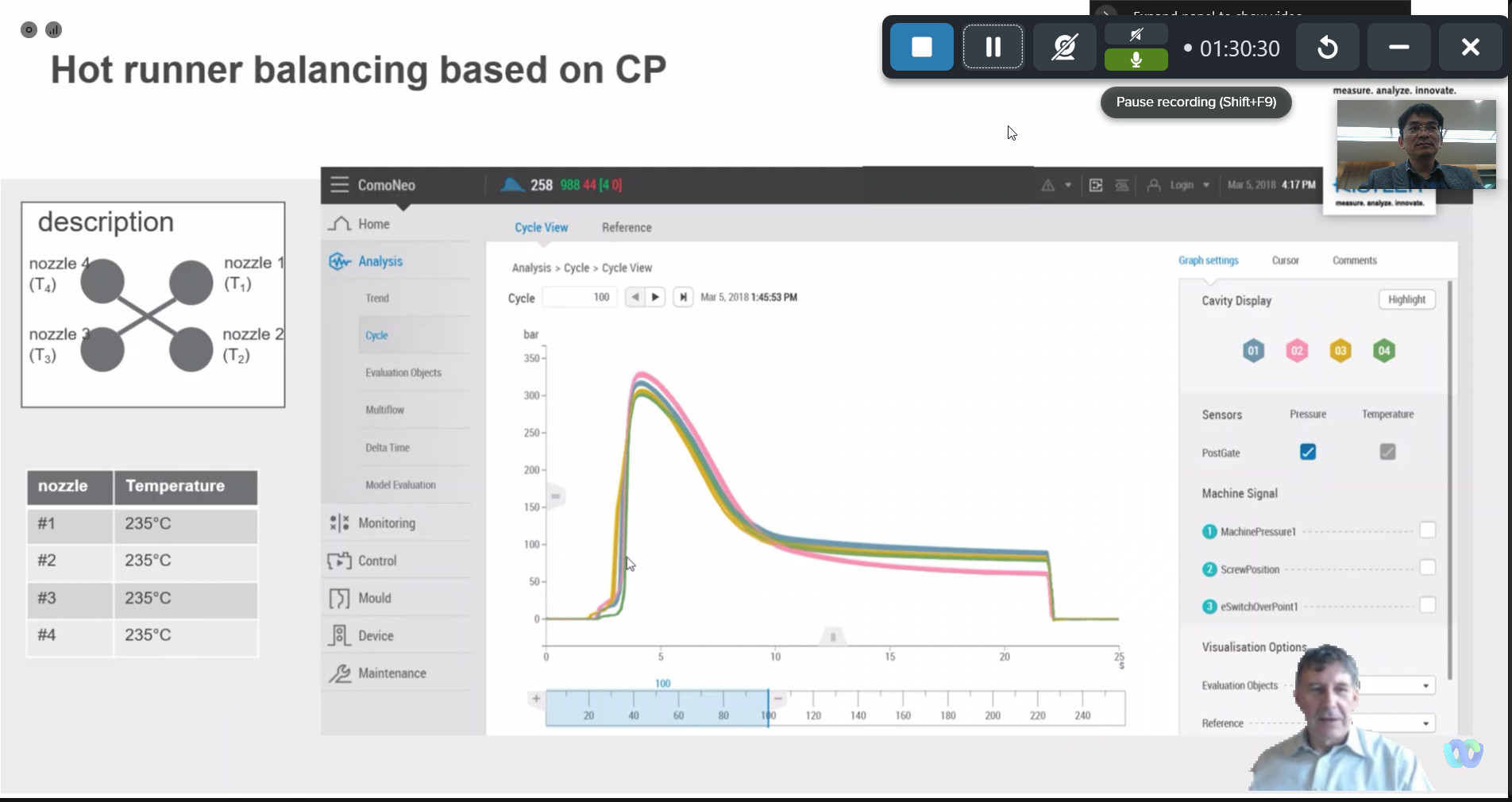Image resolution: width=1512 pixels, height=802 pixels.
Task: Expand the Evaluation Objects dropdown
Action: pos(1425,685)
